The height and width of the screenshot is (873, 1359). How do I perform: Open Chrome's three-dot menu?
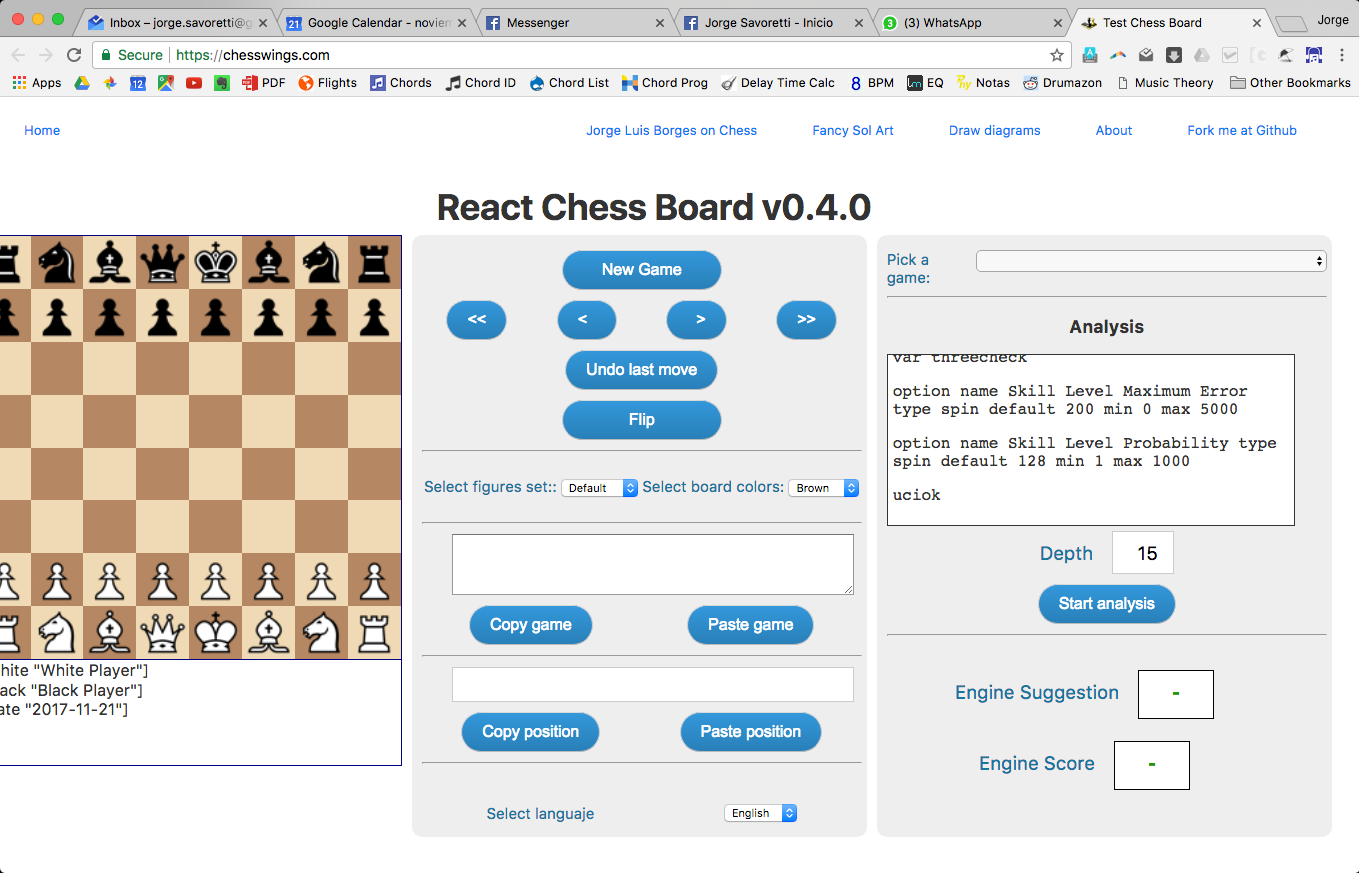click(1341, 56)
